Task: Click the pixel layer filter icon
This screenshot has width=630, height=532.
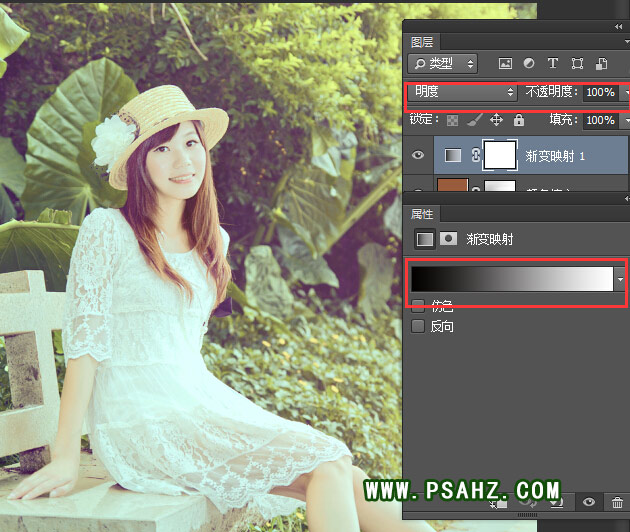Action: click(x=505, y=64)
